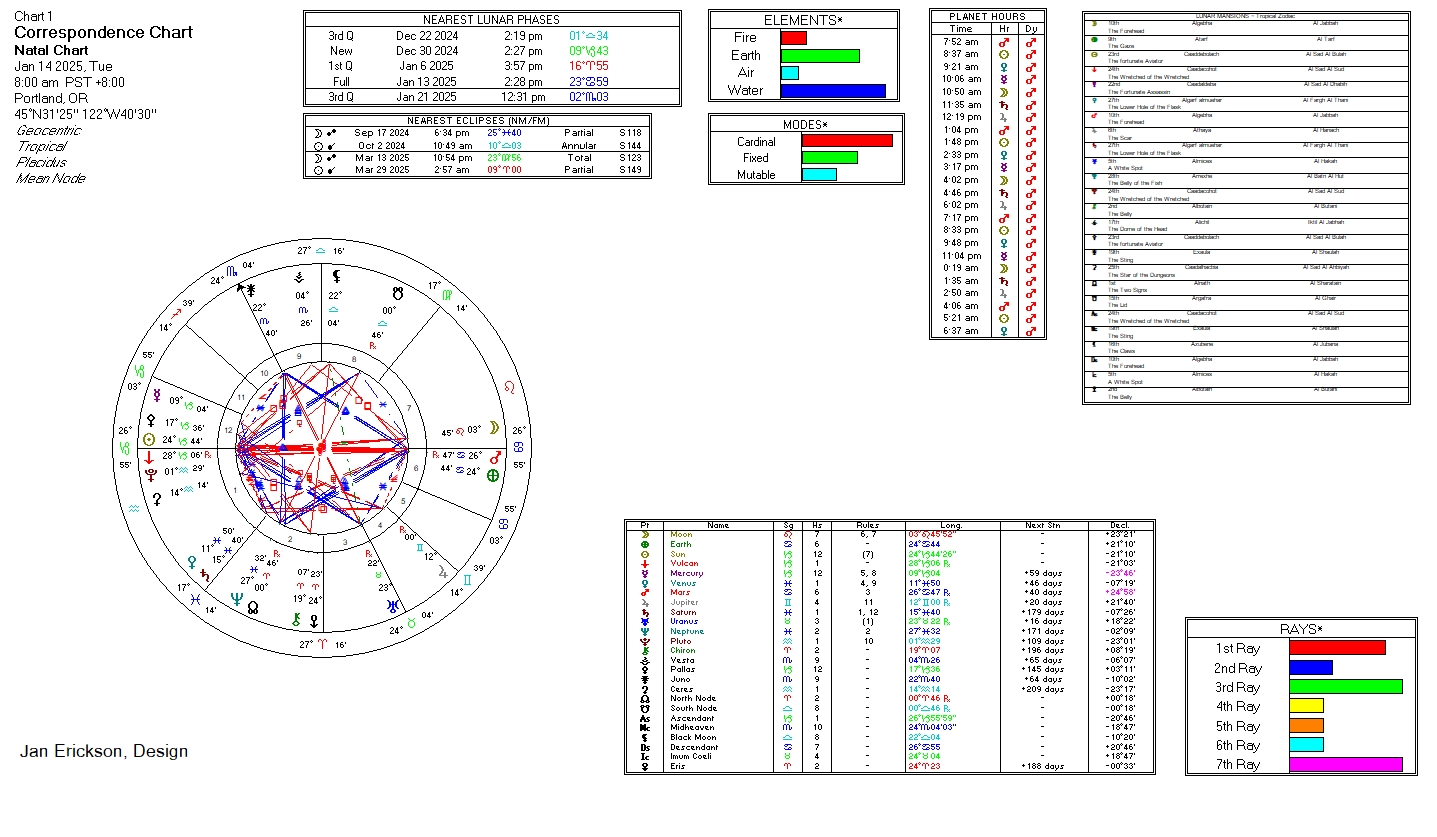
Task: Click the Mar 13 2025 total eclipse row
Action: [478, 158]
